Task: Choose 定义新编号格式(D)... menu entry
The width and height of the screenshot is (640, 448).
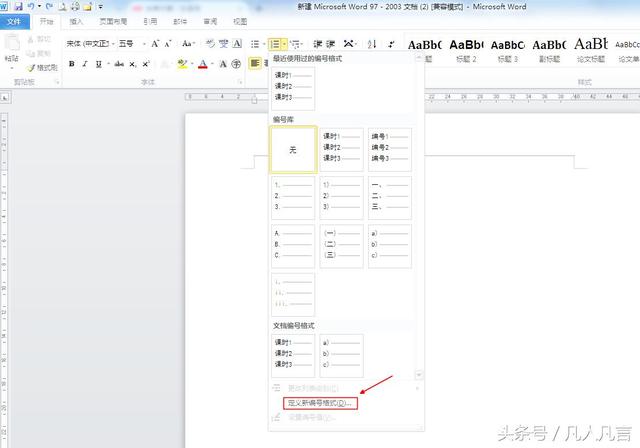Action: (x=320, y=403)
